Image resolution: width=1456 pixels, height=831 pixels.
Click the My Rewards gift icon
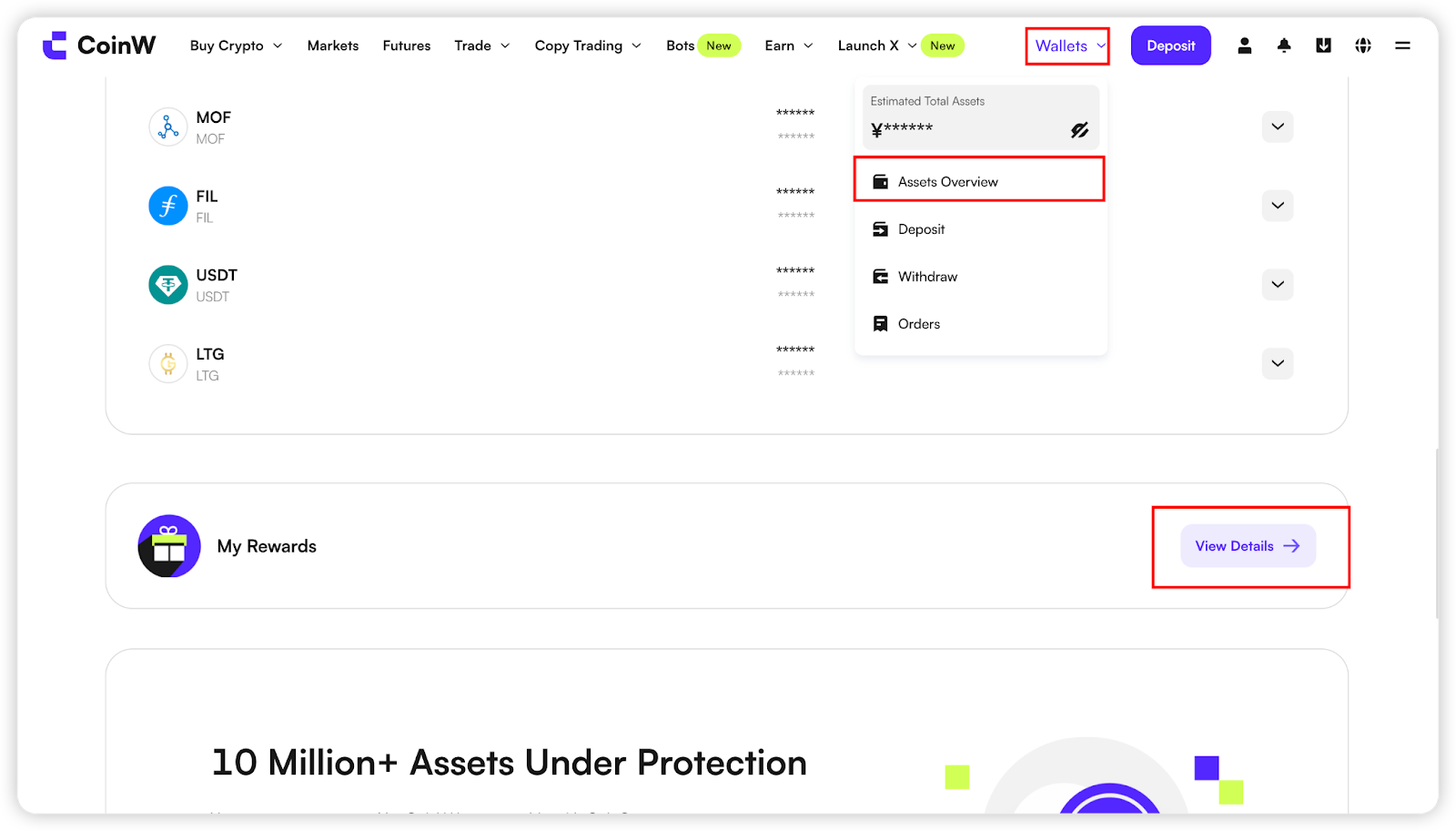tap(169, 546)
